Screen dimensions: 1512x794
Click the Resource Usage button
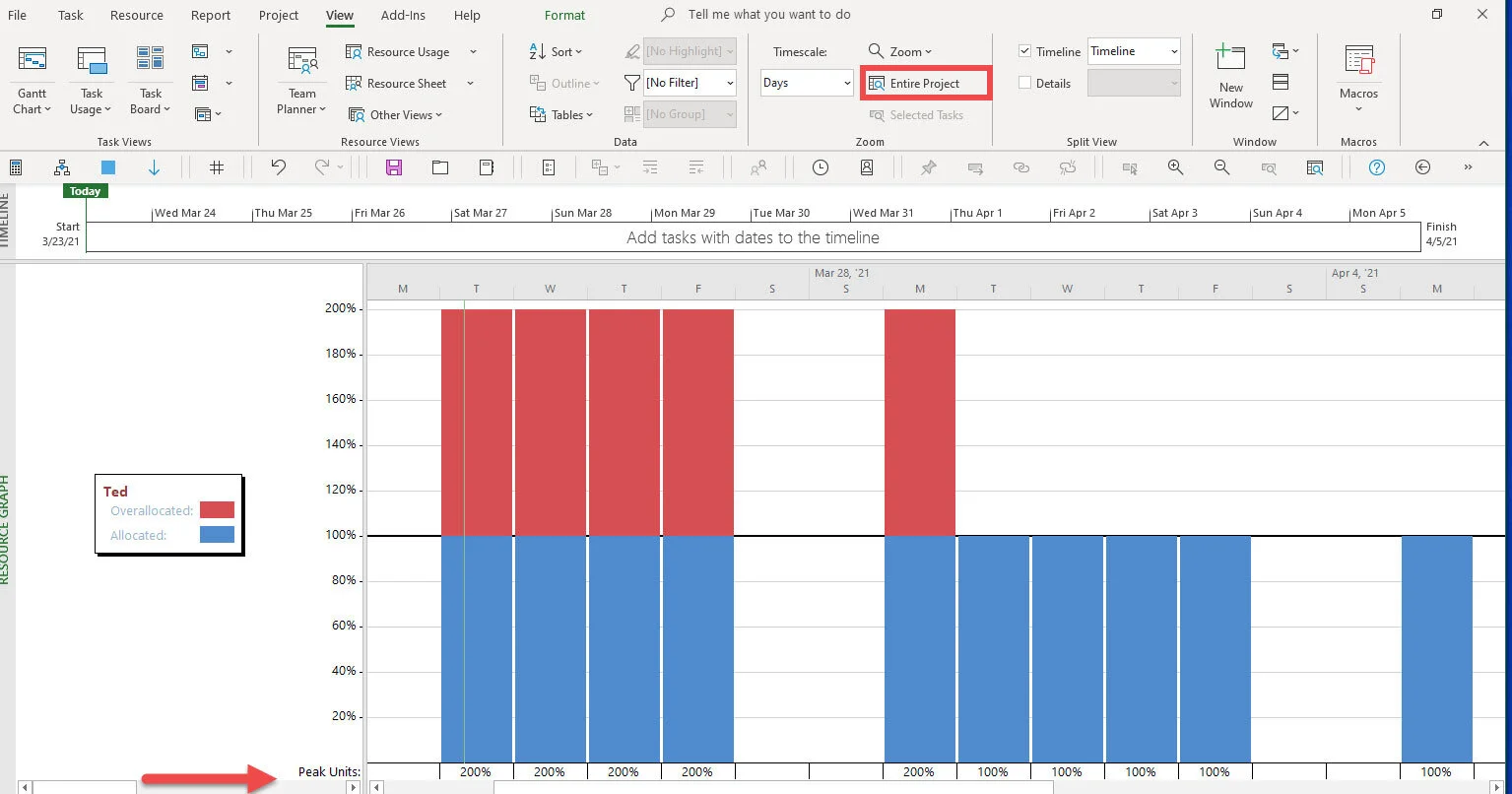[398, 52]
